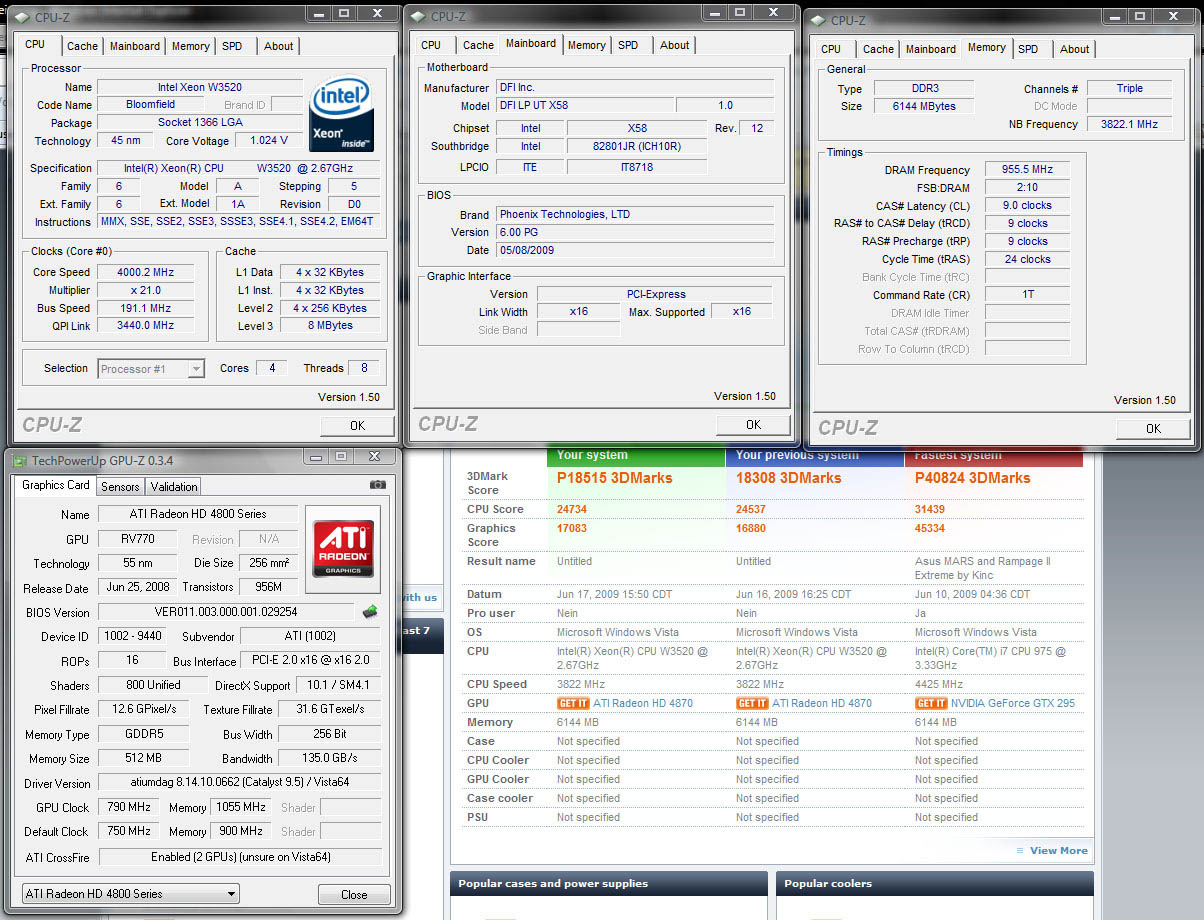Open the Validation tab in GPU-Z

tap(174, 487)
